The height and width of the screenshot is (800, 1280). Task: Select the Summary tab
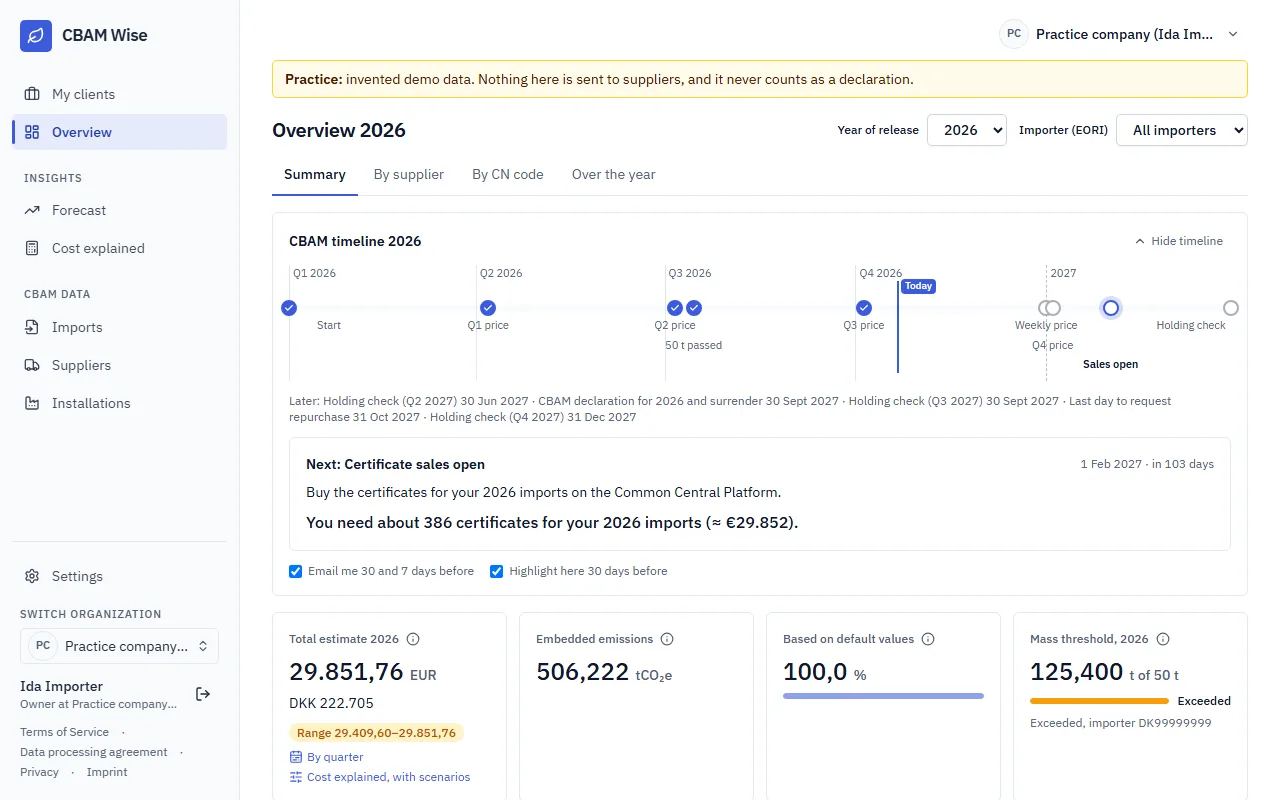pos(315,174)
